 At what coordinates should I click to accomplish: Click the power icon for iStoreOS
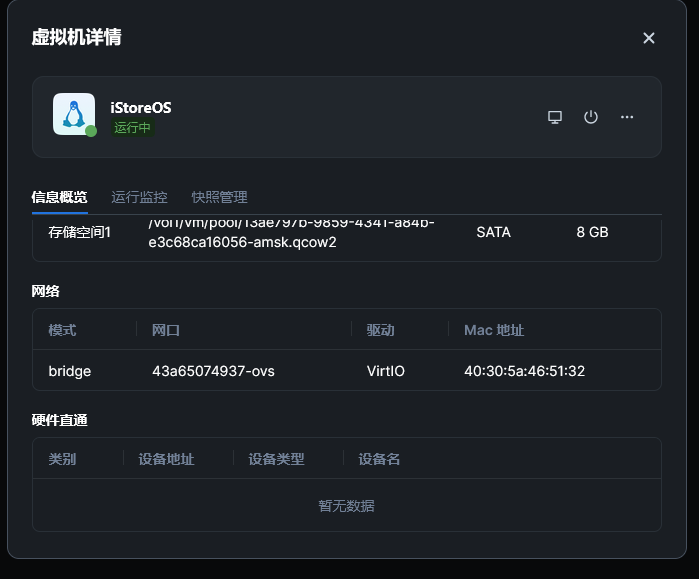591,117
